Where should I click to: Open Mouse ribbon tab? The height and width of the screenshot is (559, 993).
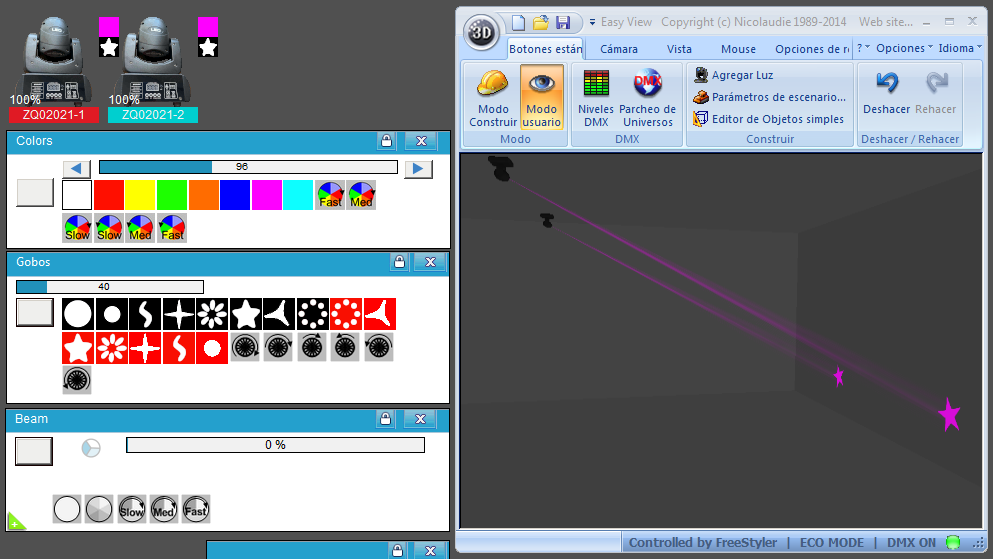(x=738, y=49)
